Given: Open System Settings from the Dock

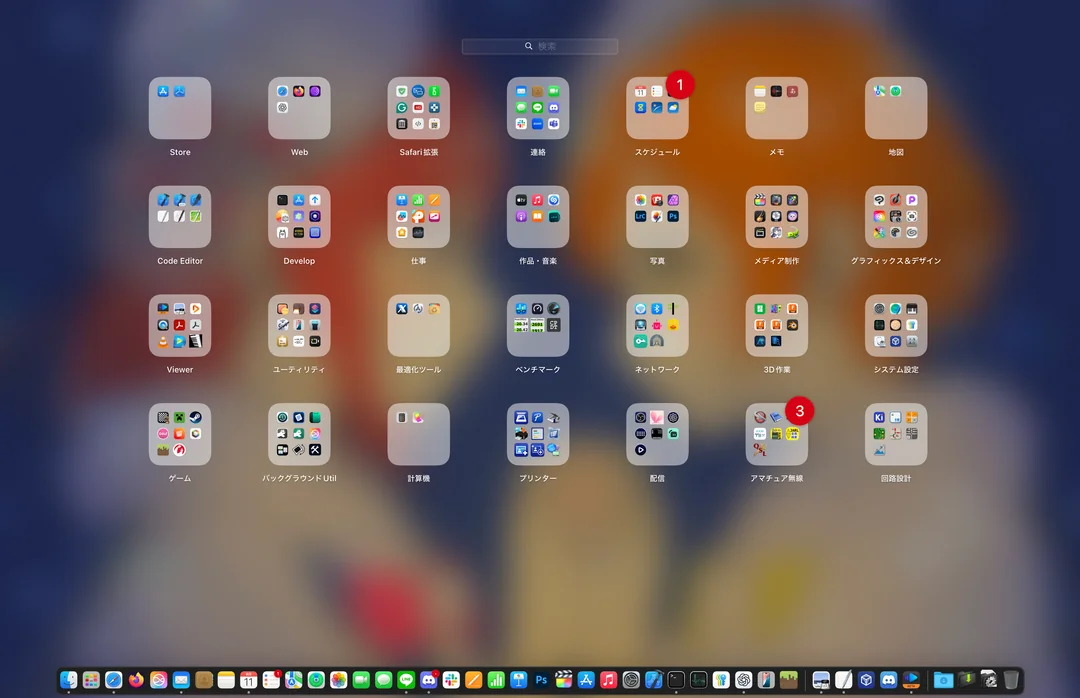Looking at the screenshot, I should pyautogui.click(x=631, y=680).
